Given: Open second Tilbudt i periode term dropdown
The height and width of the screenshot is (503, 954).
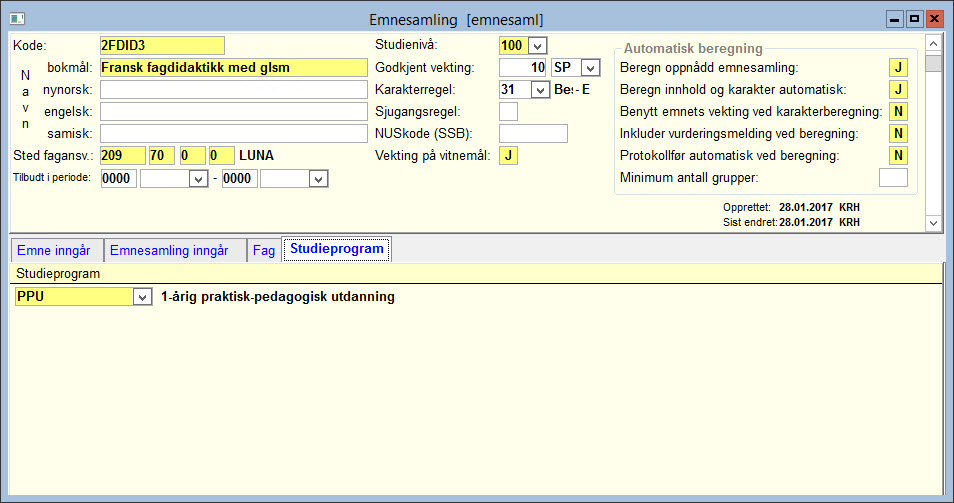Looking at the screenshot, I should [x=318, y=179].
